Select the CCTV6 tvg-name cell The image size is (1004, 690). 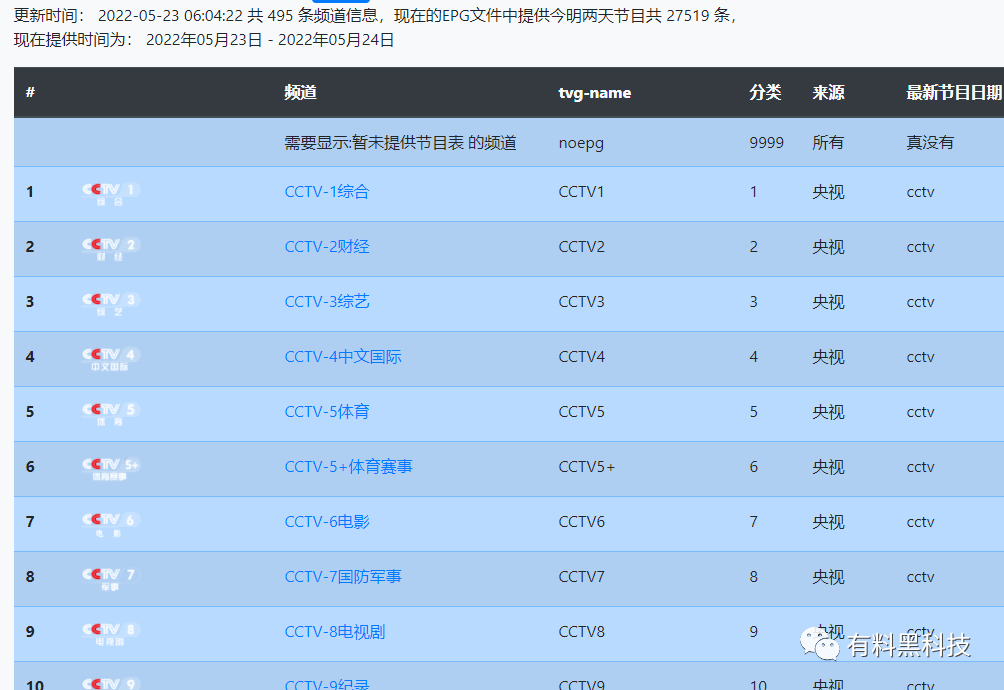tap(581, 522)
